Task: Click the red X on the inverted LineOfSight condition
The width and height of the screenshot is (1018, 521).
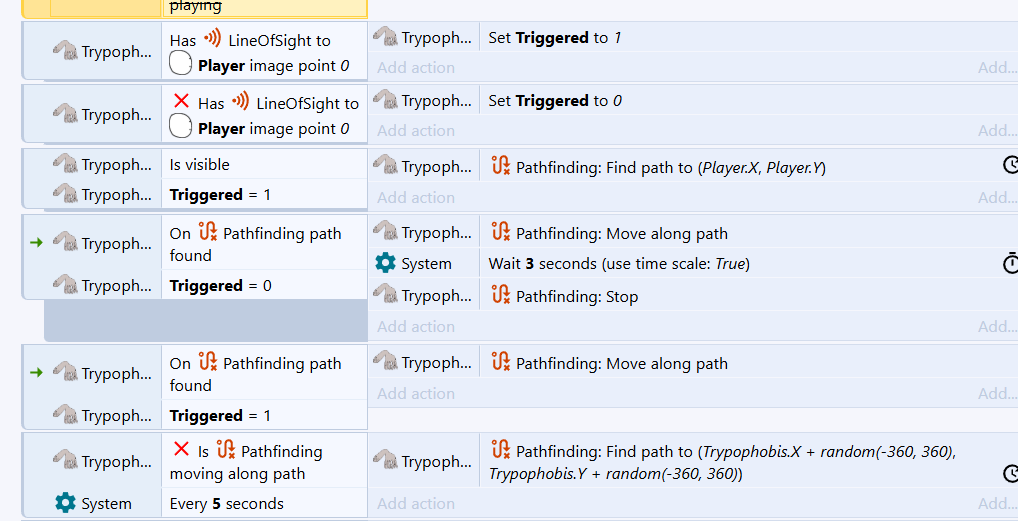Action: (x=181, y=101)
